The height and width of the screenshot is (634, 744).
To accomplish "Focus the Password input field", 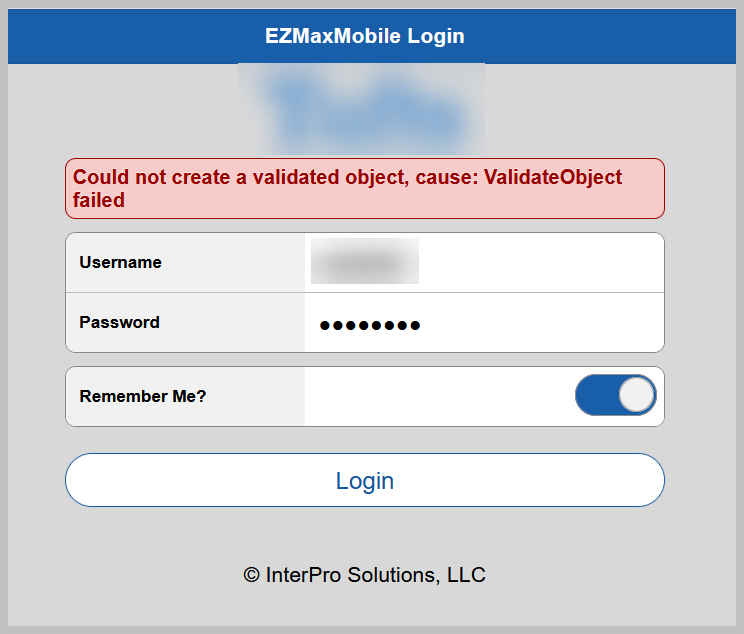I will pos(484,323).
